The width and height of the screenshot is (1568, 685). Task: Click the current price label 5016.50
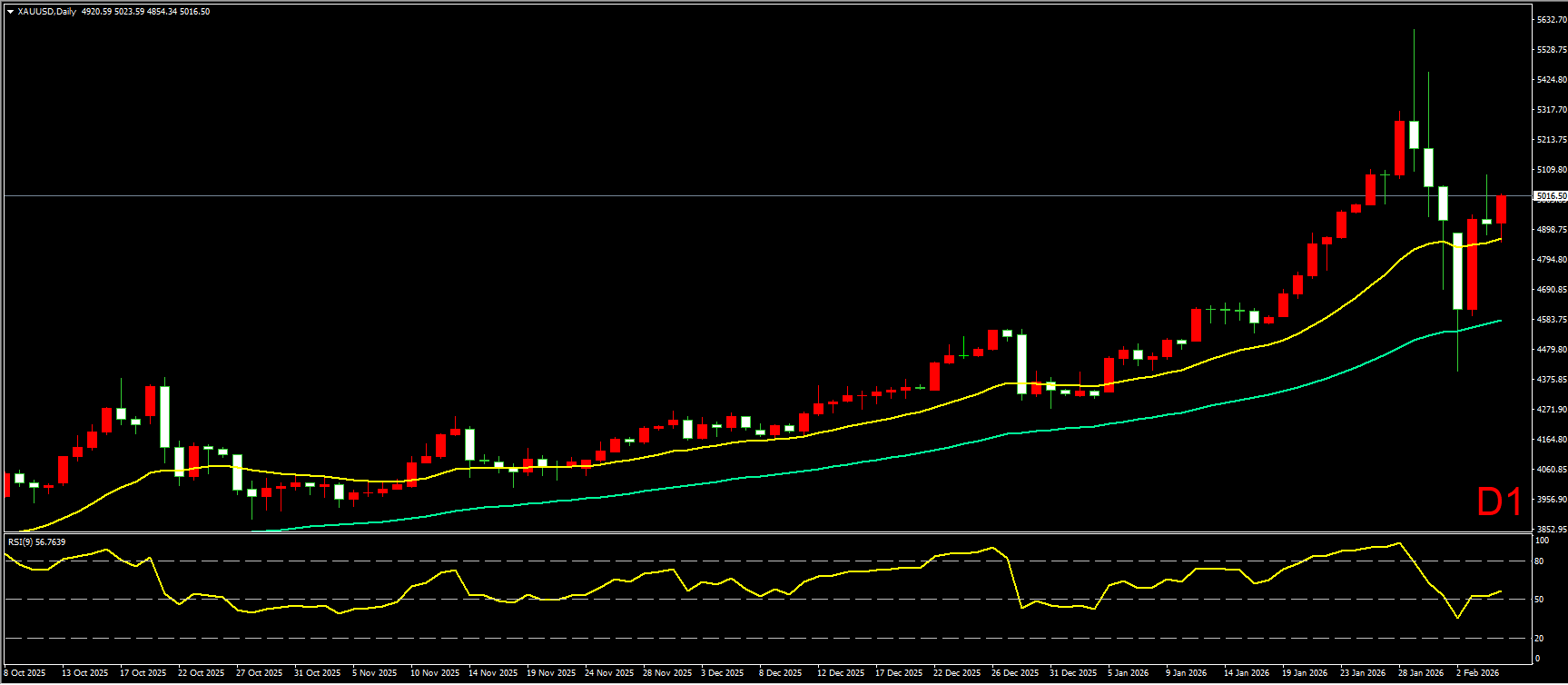pyautogui.click(x=1550, y=196)
